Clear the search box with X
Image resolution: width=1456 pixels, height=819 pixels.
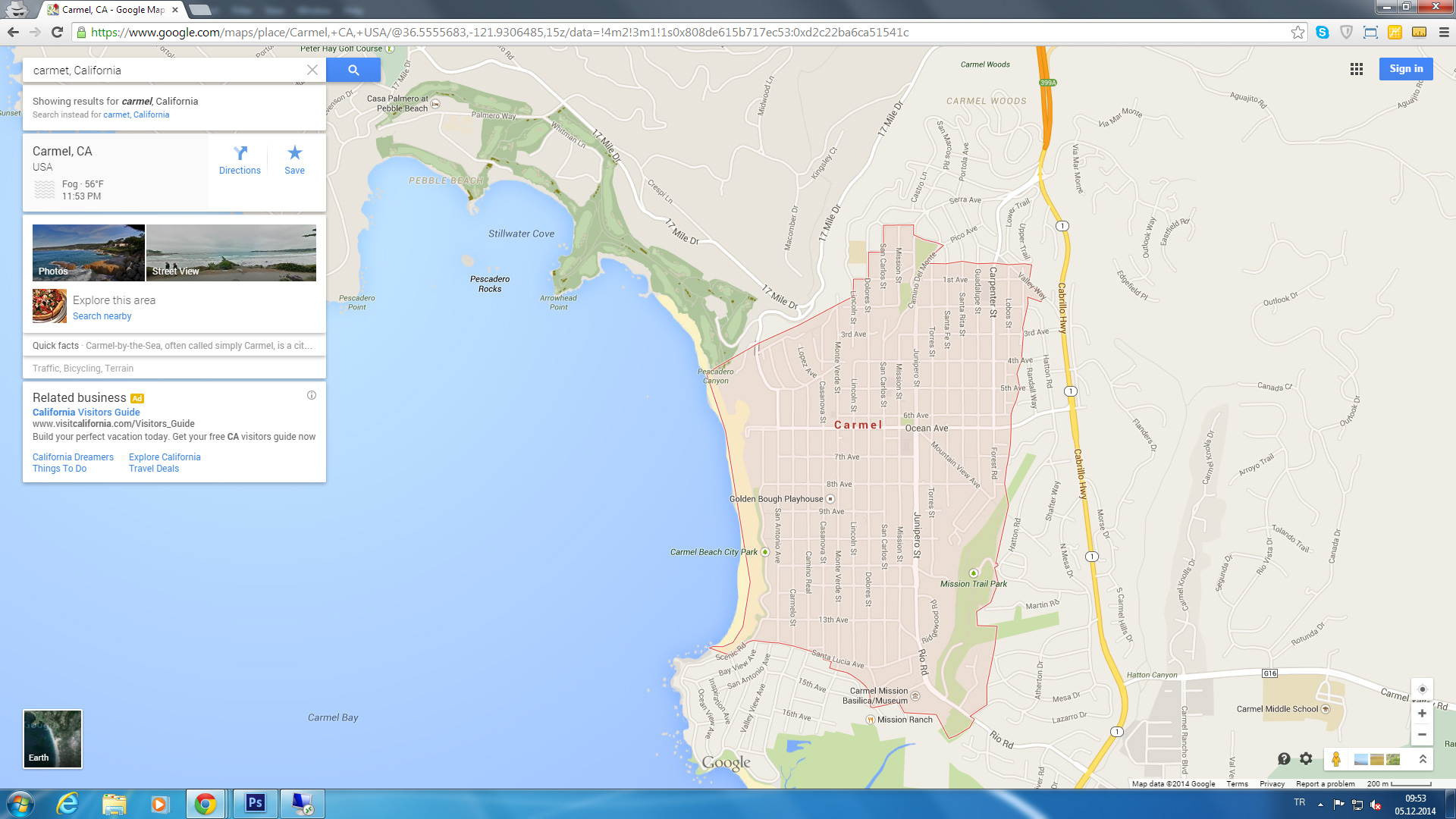pyautogui.click(x=312, y=70)
